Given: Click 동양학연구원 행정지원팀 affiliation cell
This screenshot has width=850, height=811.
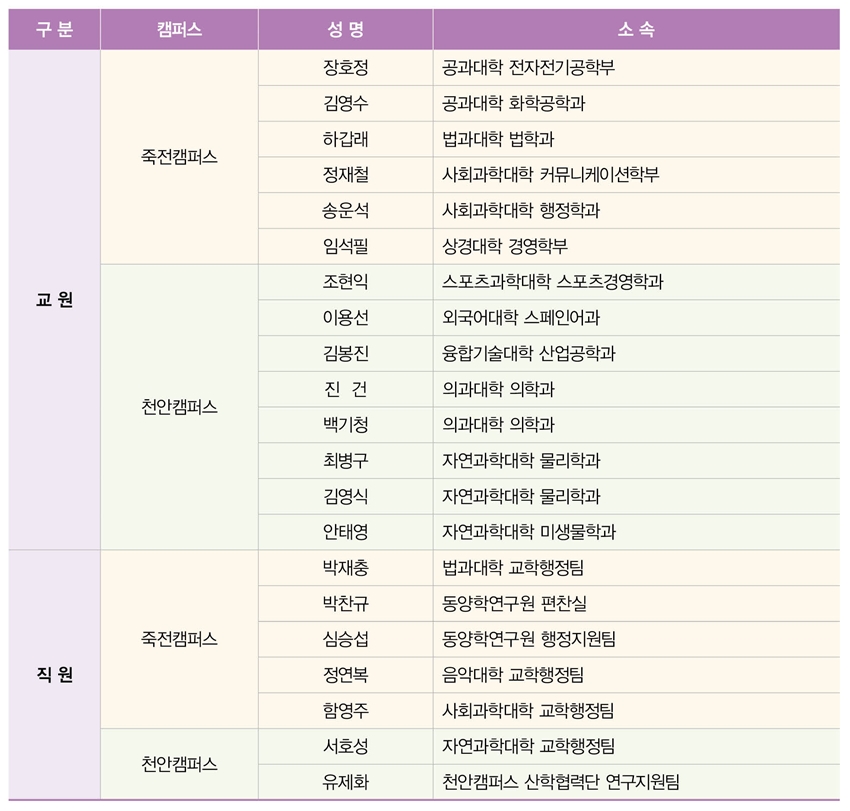Looking at the screenshot, I should 636,639.
